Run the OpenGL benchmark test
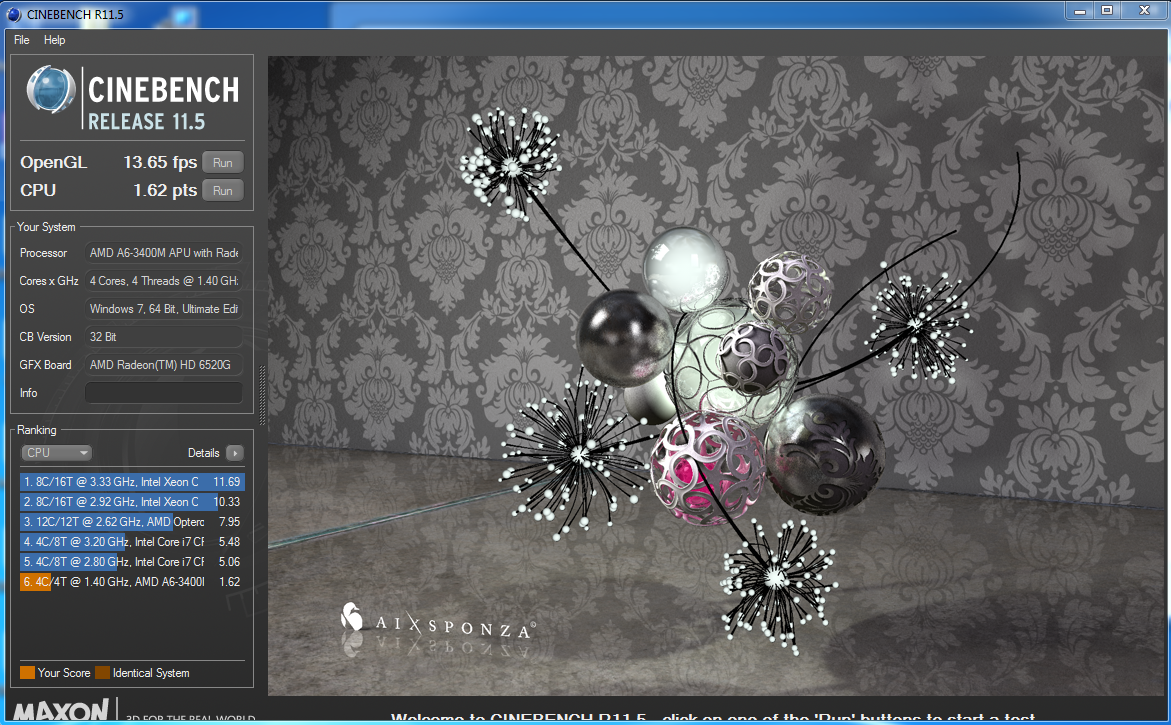 click(x=223, y=163)
